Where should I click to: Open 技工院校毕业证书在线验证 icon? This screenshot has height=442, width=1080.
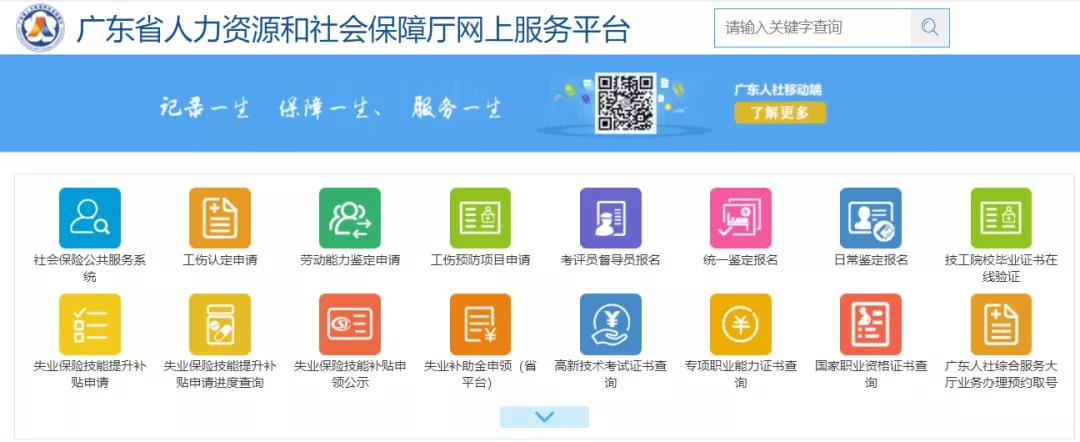point(1000,218)
